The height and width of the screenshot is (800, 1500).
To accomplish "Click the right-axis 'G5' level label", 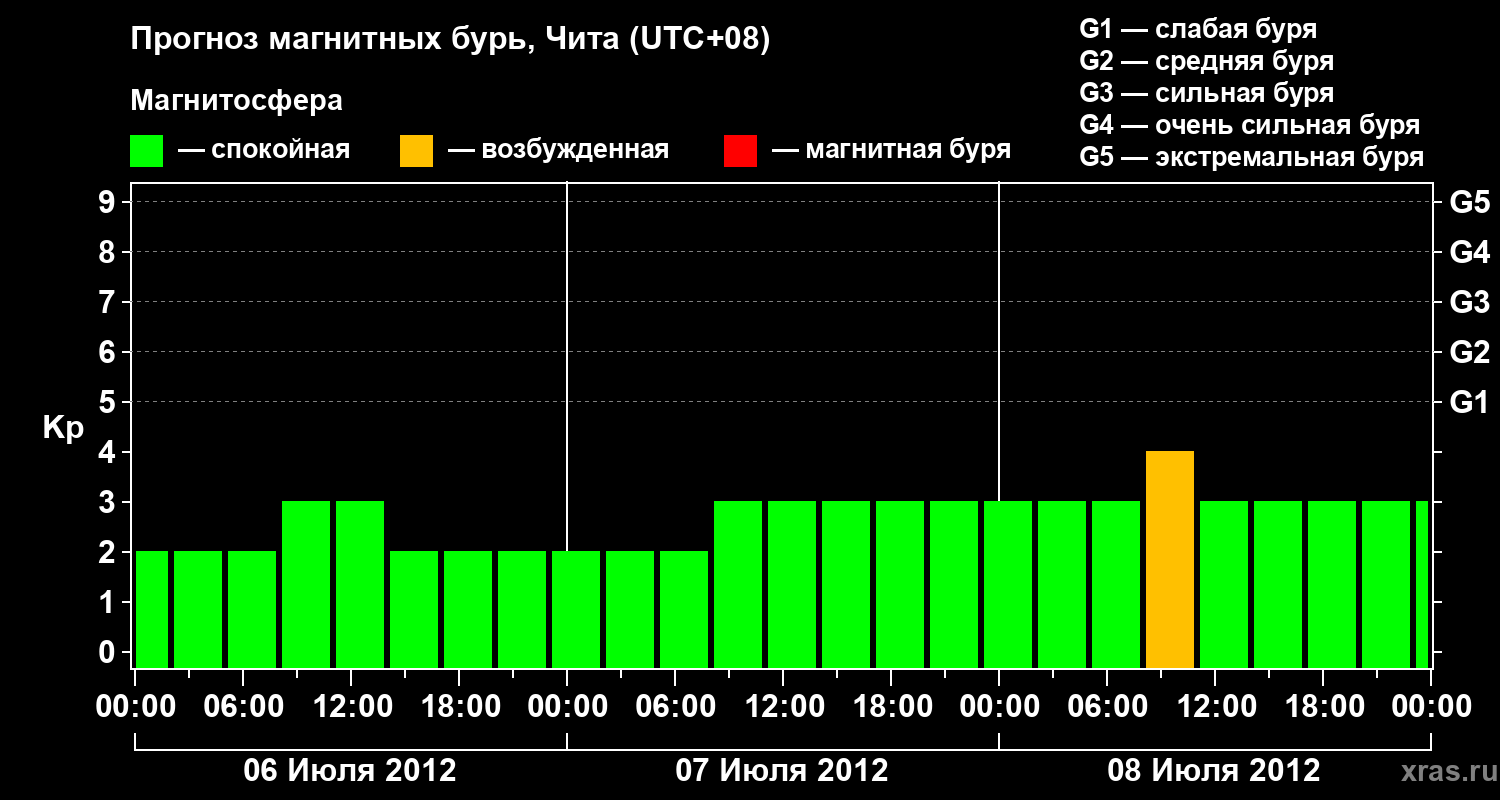I will pyautogui.click(x=1470, y=202).
